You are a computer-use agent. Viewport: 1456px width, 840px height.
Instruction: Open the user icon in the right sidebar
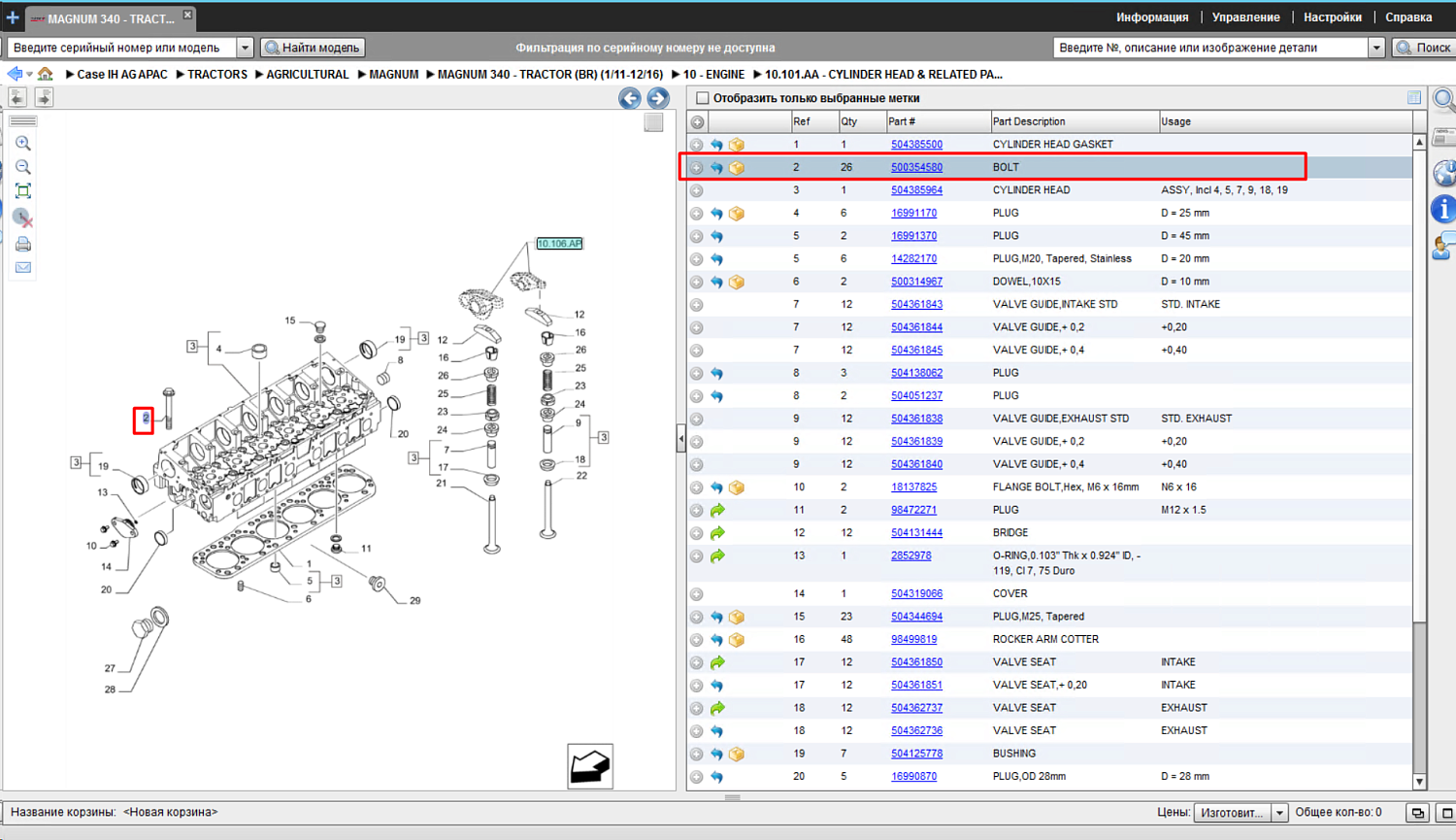point(1443,247)
